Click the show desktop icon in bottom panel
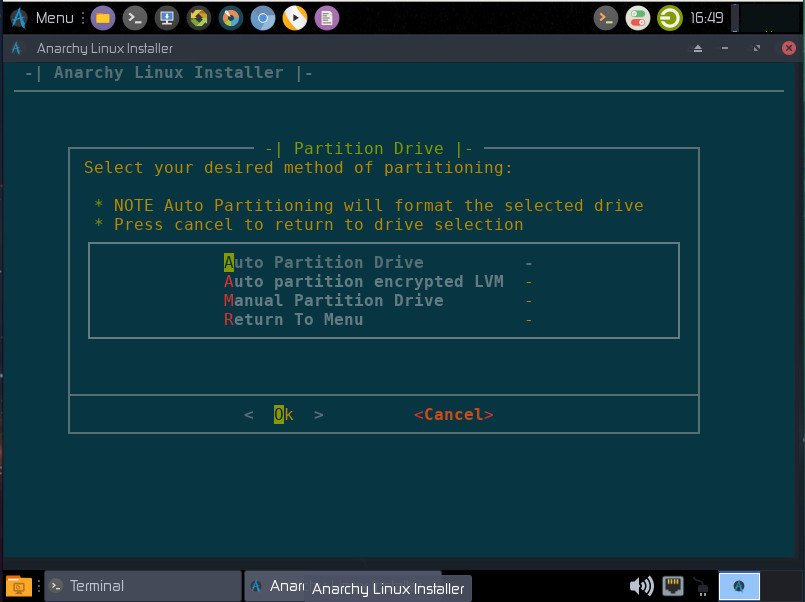805x602 pixels. [x=18, y=586]
